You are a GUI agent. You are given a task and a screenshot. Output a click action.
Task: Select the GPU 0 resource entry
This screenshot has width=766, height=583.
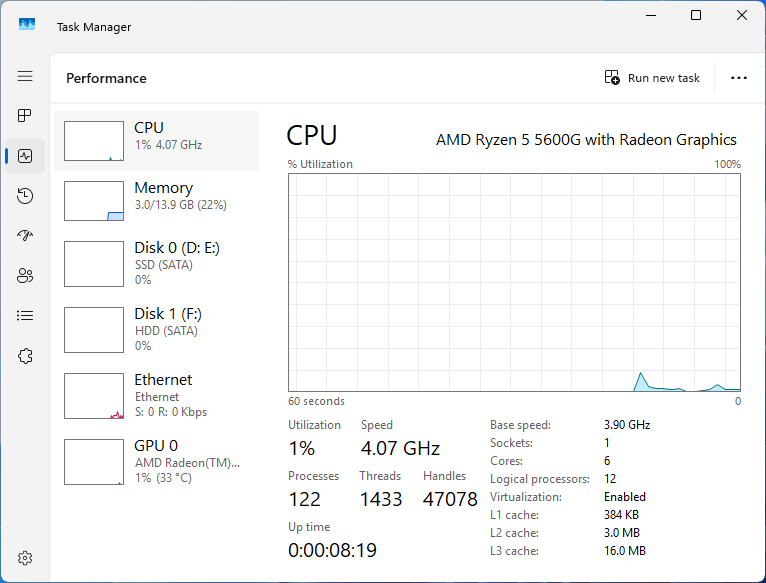click(156, 462)
